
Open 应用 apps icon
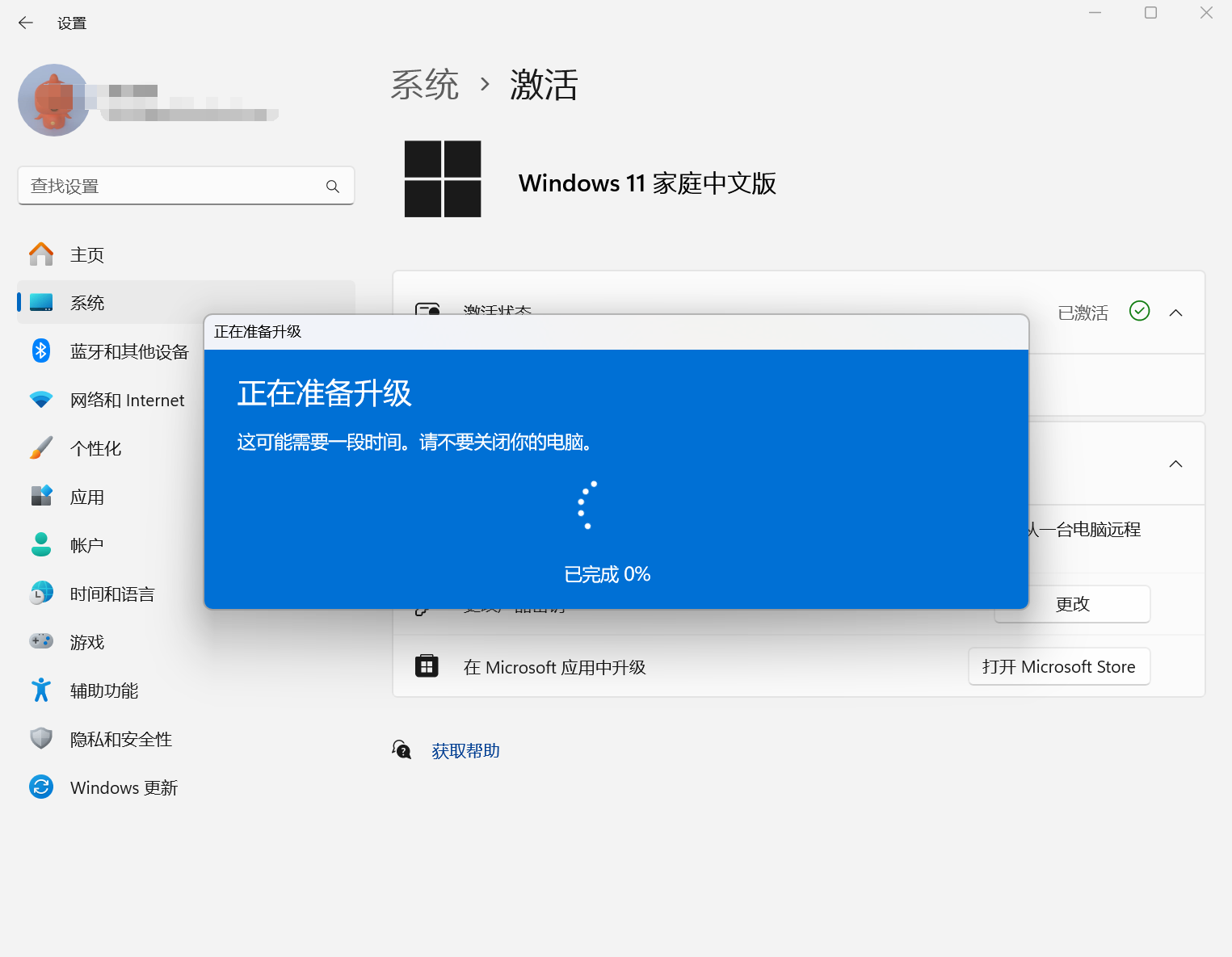[x=41, y=496]
